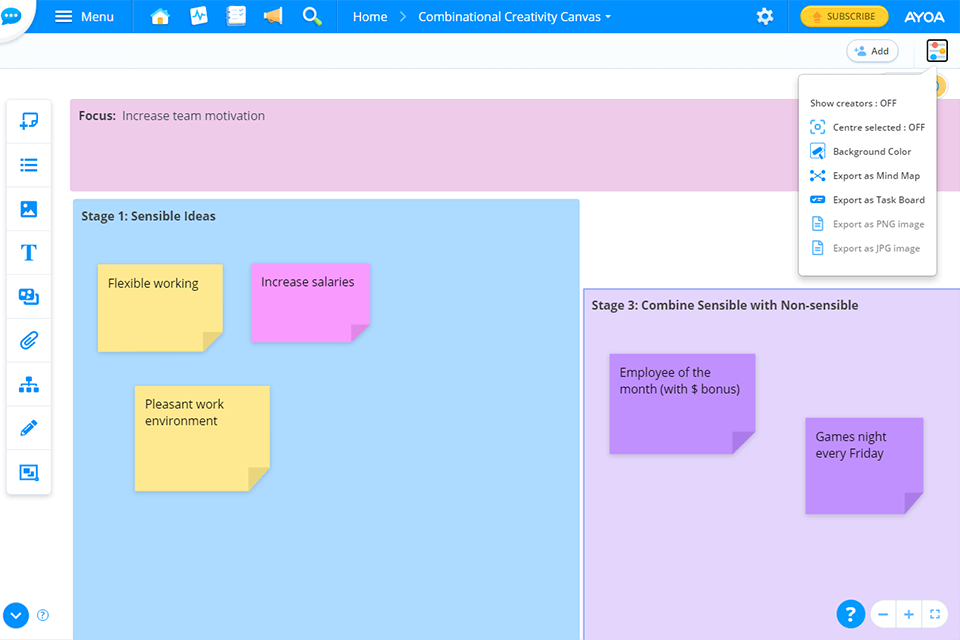This screenshot has width=960, height=640.
Task: Open settings gear in top bar
Action: tap(765, 17)
